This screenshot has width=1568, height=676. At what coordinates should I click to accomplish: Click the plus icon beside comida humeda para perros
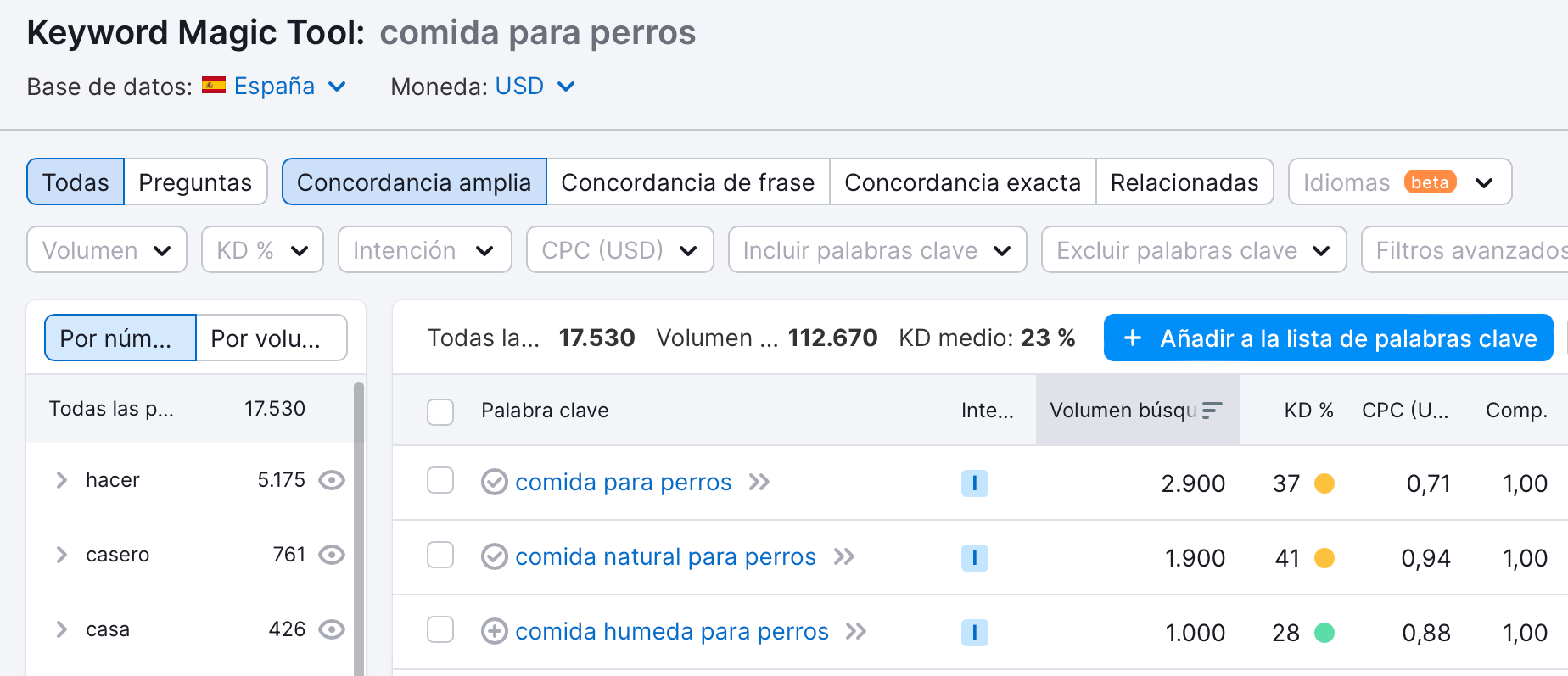pyautogui.click(x=495, y=631)
